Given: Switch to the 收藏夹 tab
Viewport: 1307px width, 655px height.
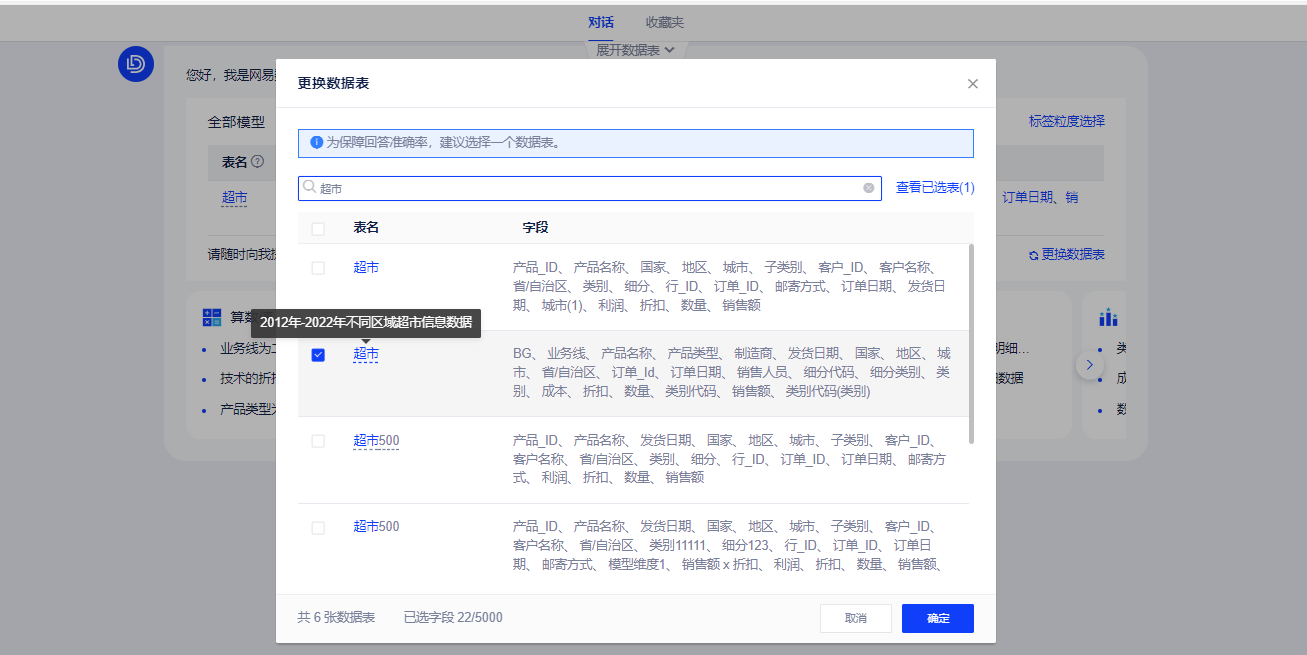Looking at the screenshot, I should tap(664, 22).
